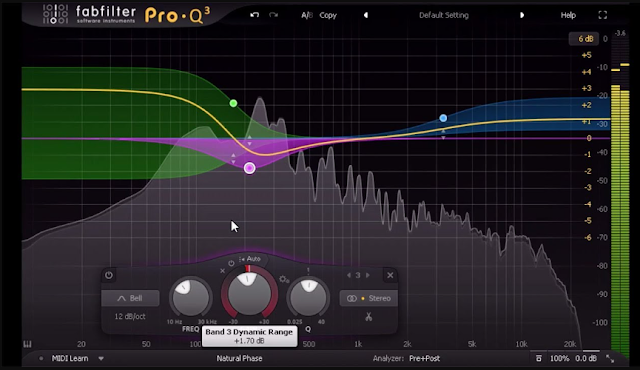Select the green low shelf band dot
640x370 pixels.
pyautogui.click(x=233, y=103)
